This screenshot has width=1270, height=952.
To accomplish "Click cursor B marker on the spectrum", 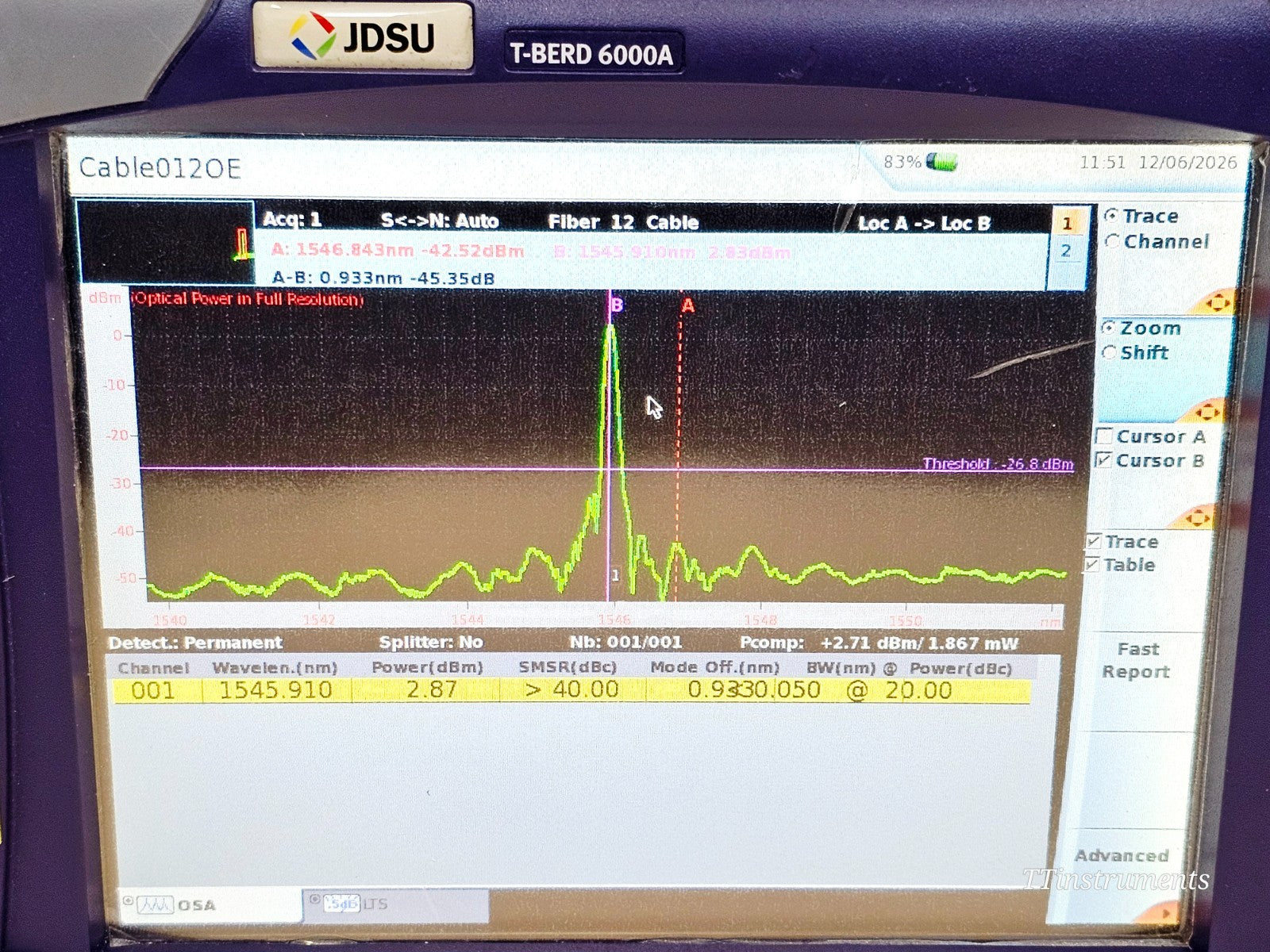I will [616, 305].
